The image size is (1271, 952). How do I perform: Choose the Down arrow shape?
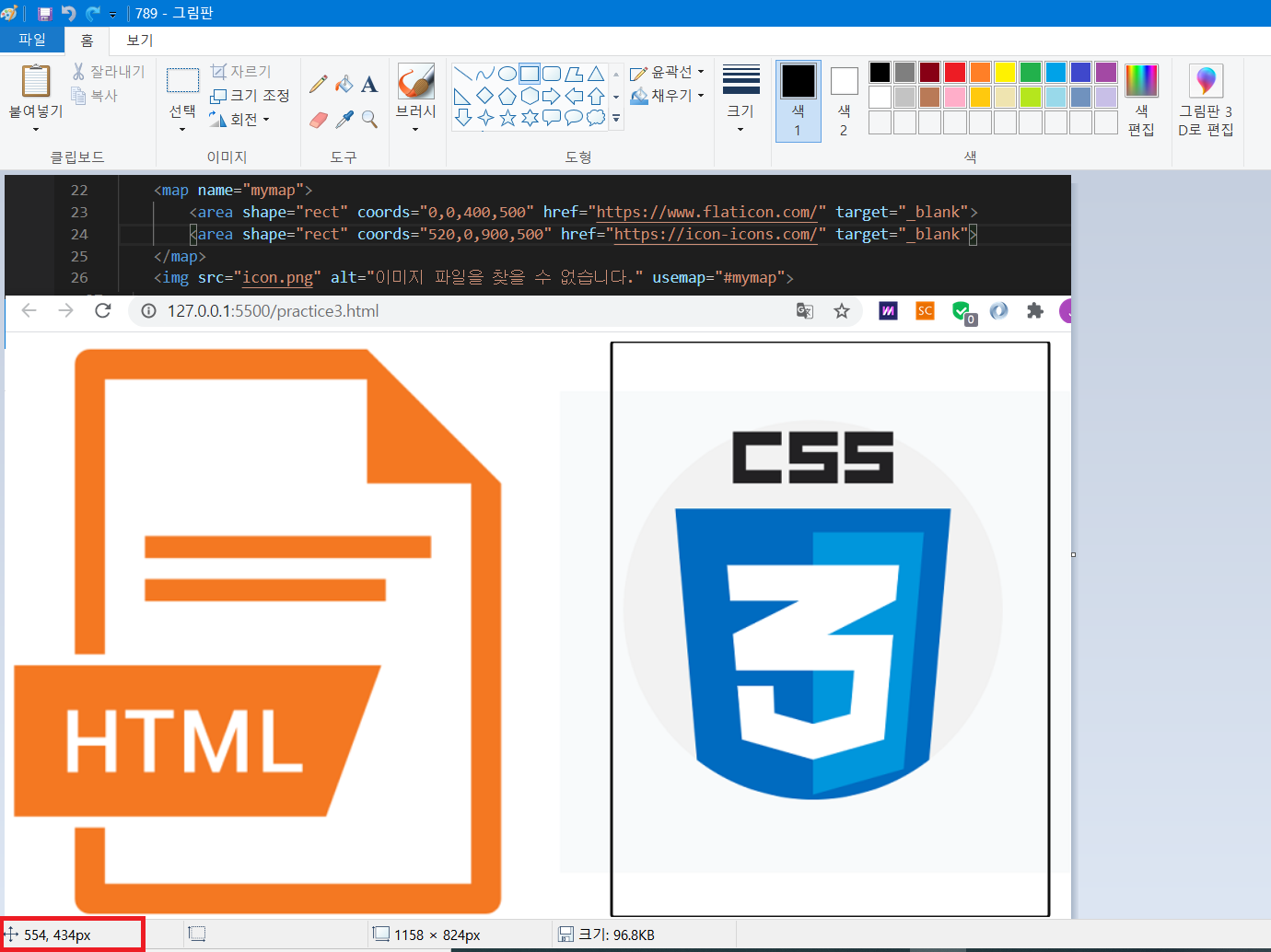click(x=463, y=118)
